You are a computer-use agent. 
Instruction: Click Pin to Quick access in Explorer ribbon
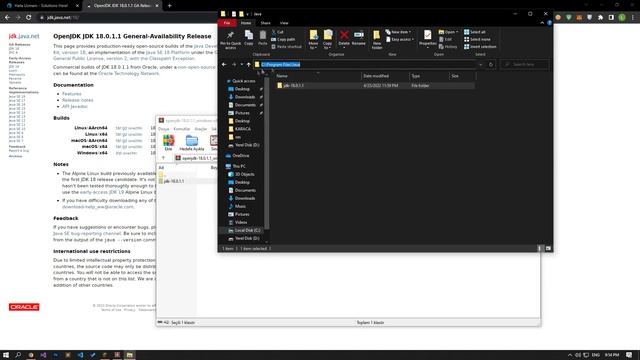point(230,40)
